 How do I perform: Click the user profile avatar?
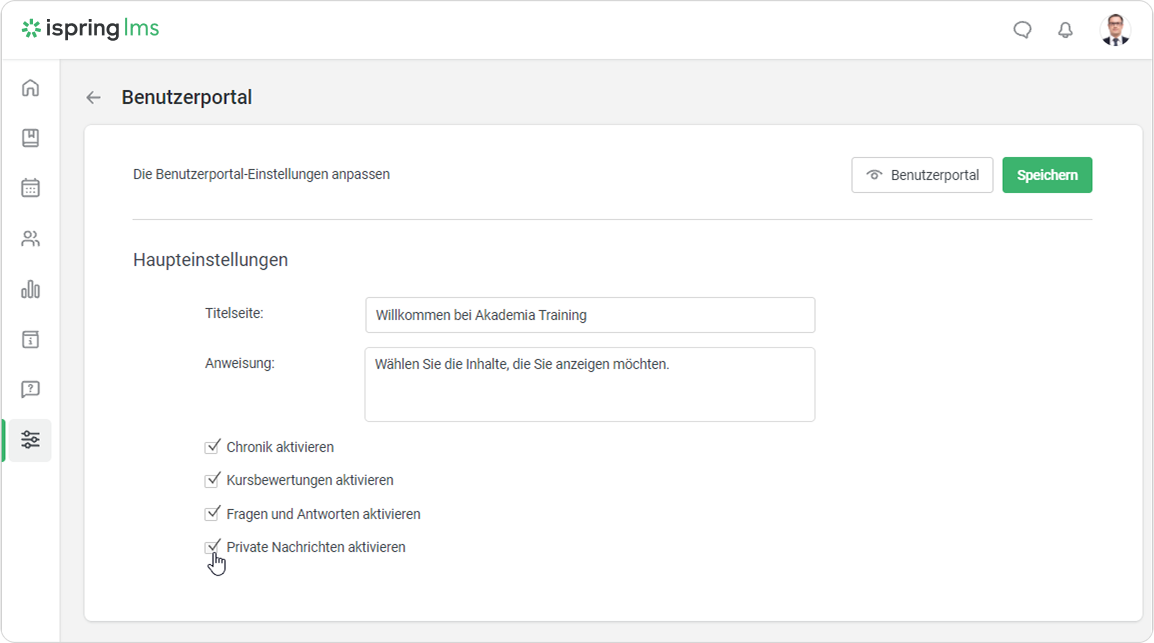tap(1115, 30)
